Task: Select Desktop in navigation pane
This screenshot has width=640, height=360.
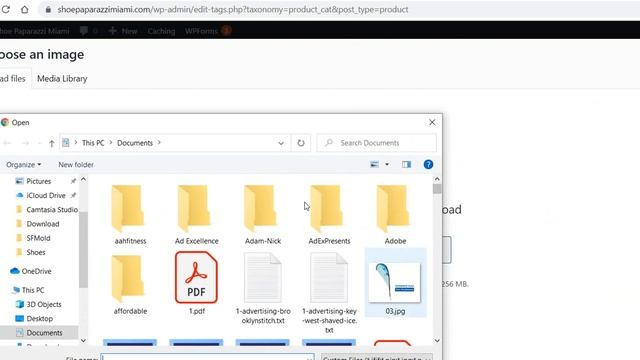Action: click(39, 318)
